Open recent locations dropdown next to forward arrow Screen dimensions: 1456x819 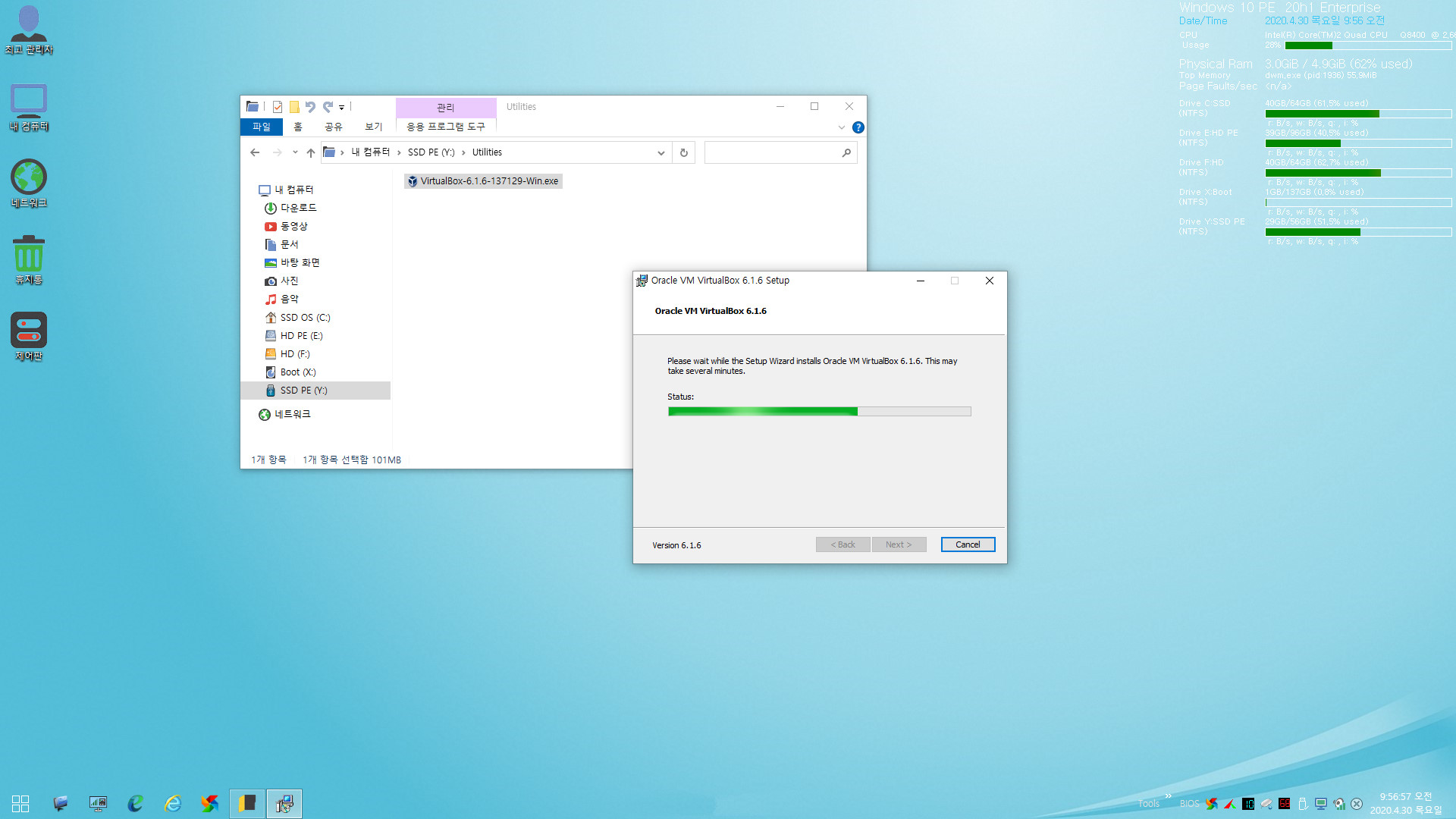click(x=295, y=152)
